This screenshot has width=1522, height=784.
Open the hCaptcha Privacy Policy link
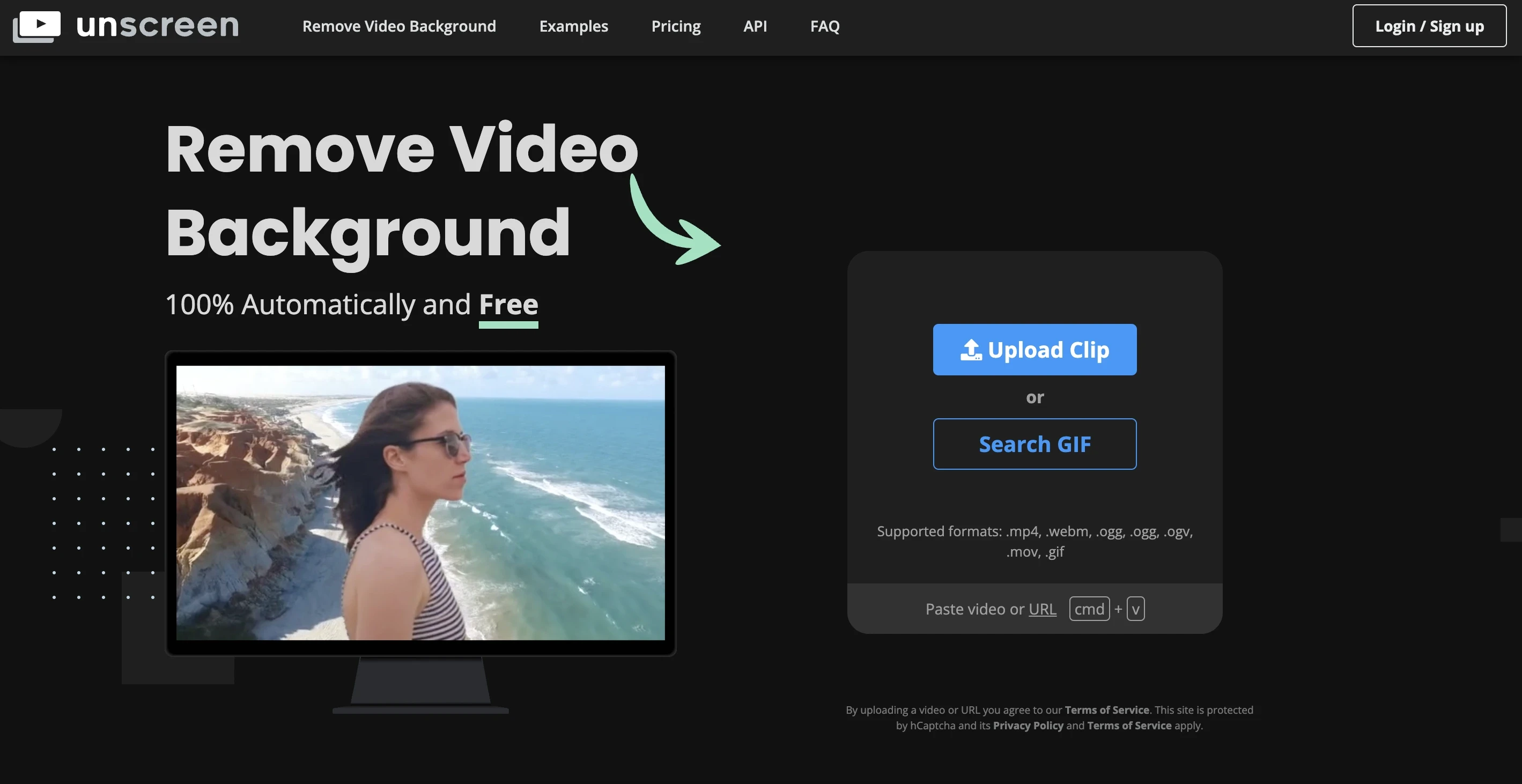[1028, 725]
